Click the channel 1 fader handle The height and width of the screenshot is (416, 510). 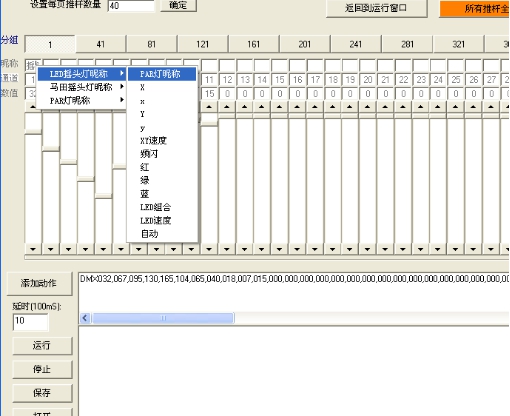coord(33,132)
